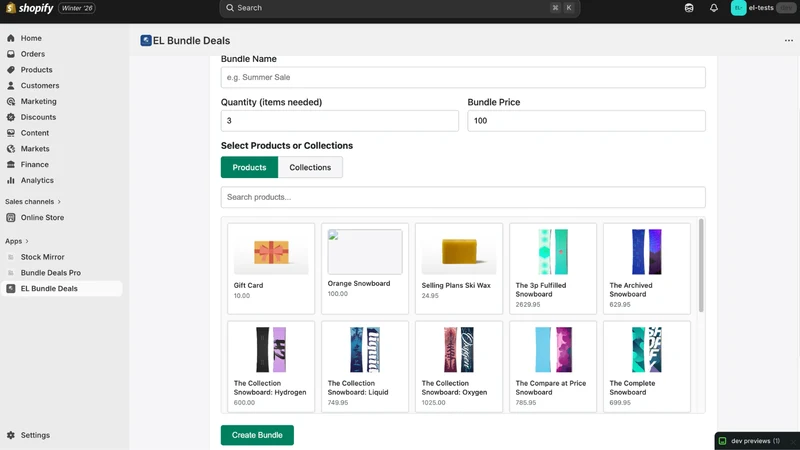
Task: Select the Selling Plans Ski Wax product
Action: tap(459, 268)
